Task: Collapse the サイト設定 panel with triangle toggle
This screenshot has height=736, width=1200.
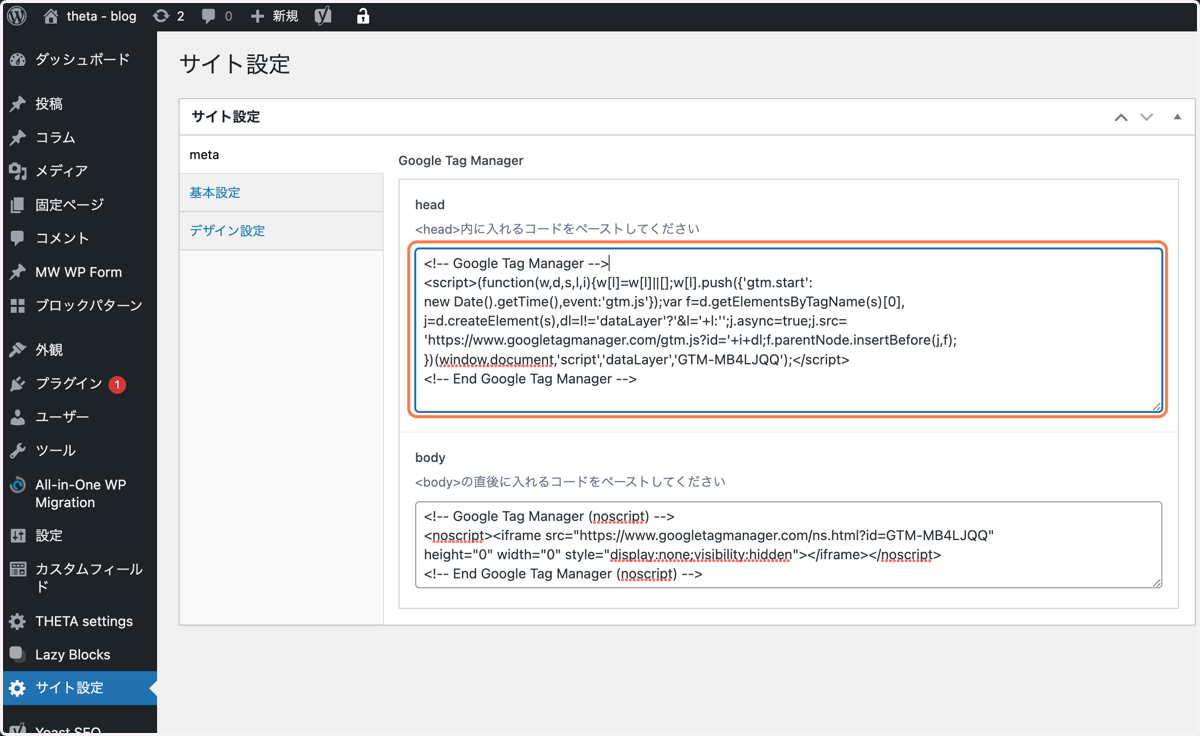Action: 1177,117
